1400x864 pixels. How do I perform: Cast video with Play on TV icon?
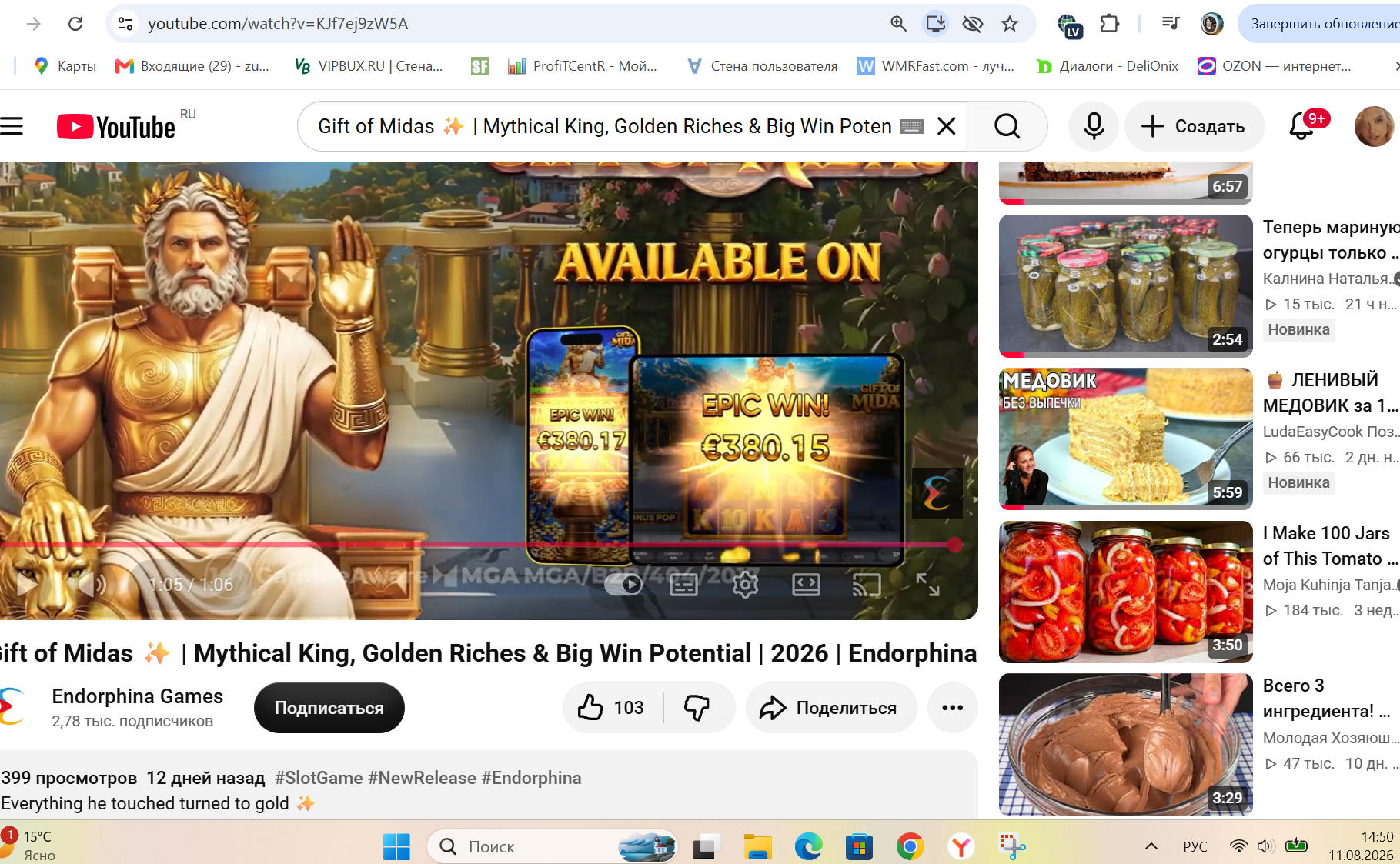(867, 585)
